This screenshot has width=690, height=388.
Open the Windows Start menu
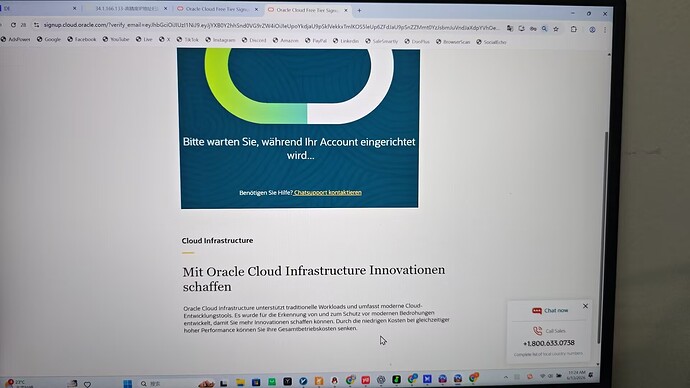pyautogui.click(x=128, y=384)
